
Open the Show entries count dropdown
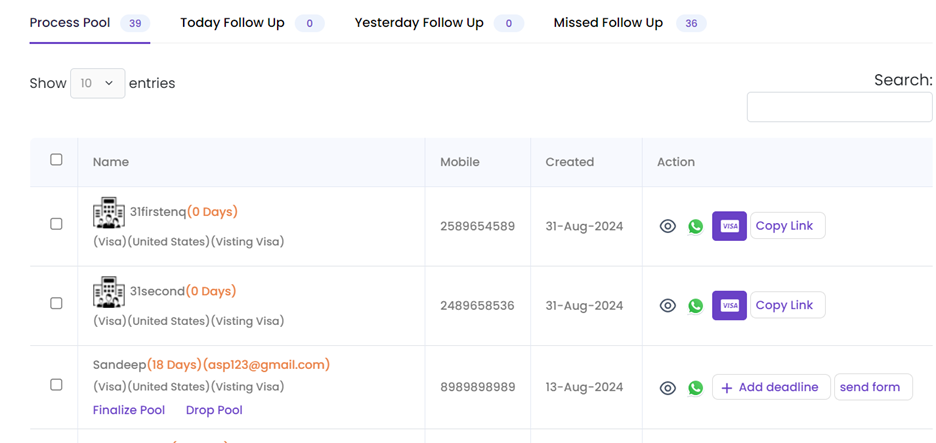click(98, 83)
